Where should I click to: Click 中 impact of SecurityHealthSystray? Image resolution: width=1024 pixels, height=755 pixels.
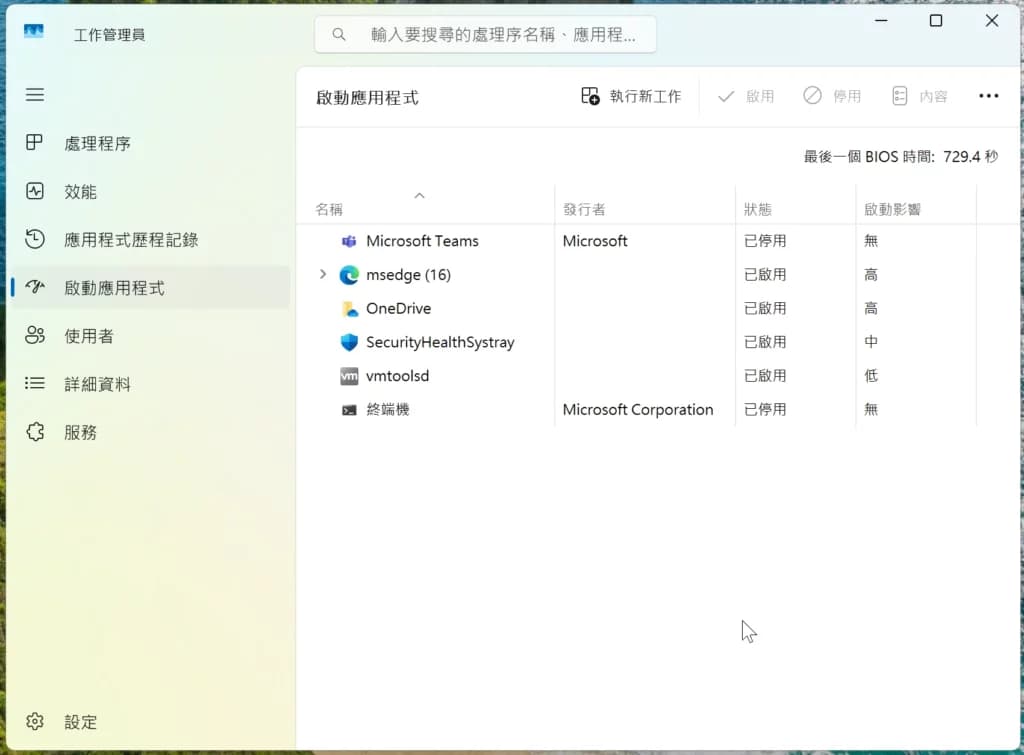[871, 342]
